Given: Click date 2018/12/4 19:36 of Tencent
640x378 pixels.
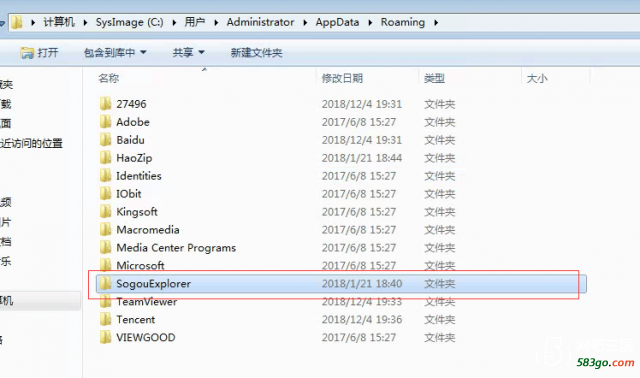Looking at the screenshot, I should click(x=362, y=319).
